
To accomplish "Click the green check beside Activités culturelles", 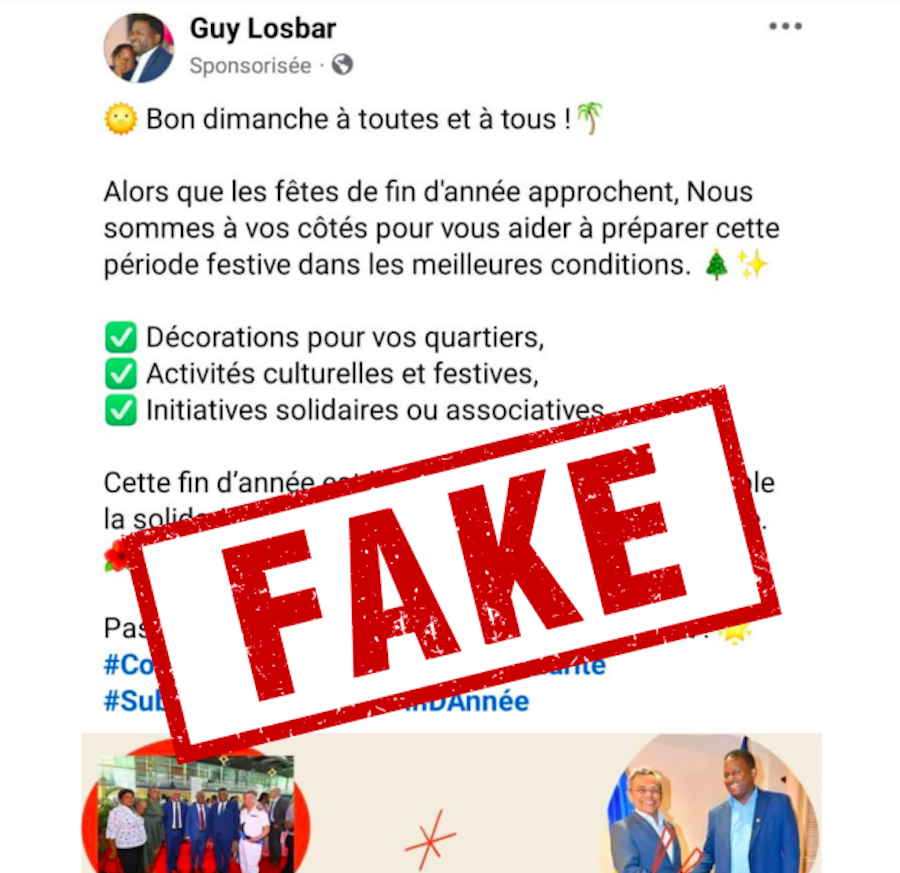I will pos(121,374).
